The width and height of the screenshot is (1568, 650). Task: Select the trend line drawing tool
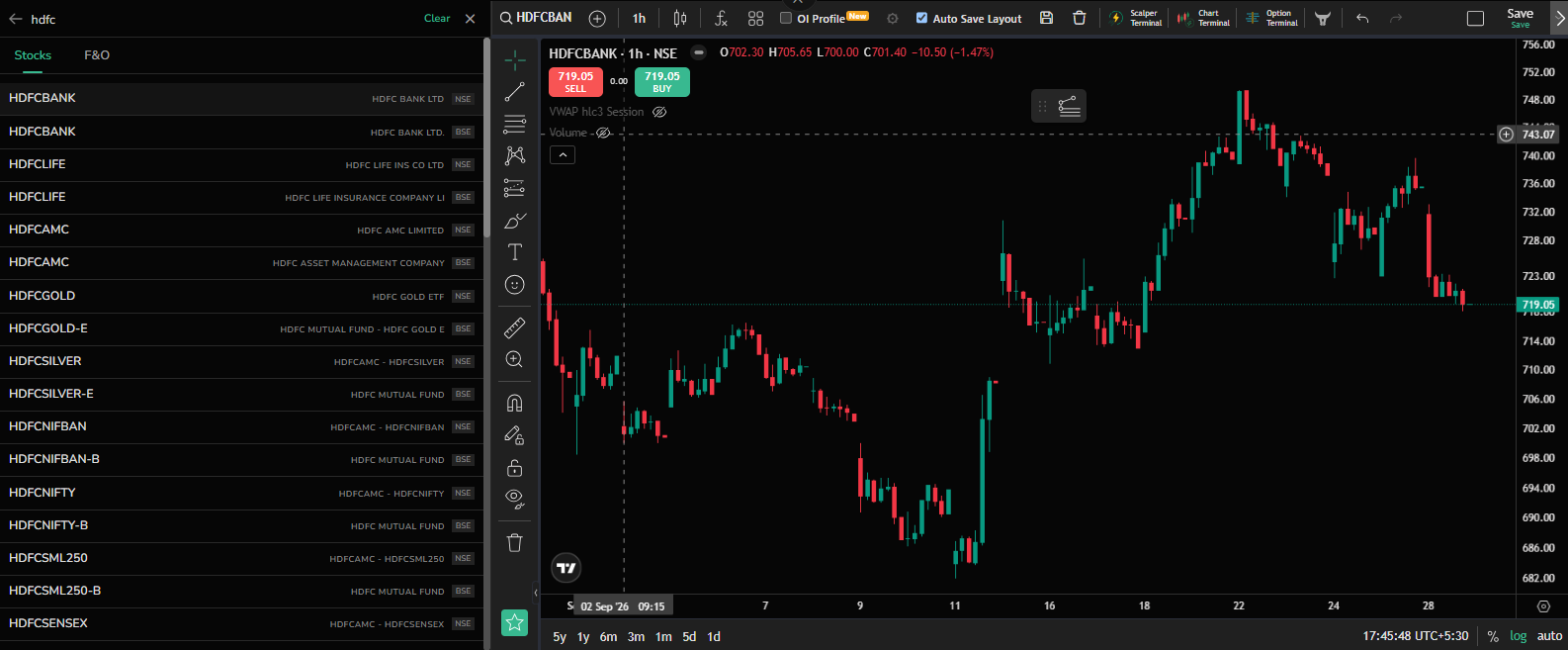point(514,92)
